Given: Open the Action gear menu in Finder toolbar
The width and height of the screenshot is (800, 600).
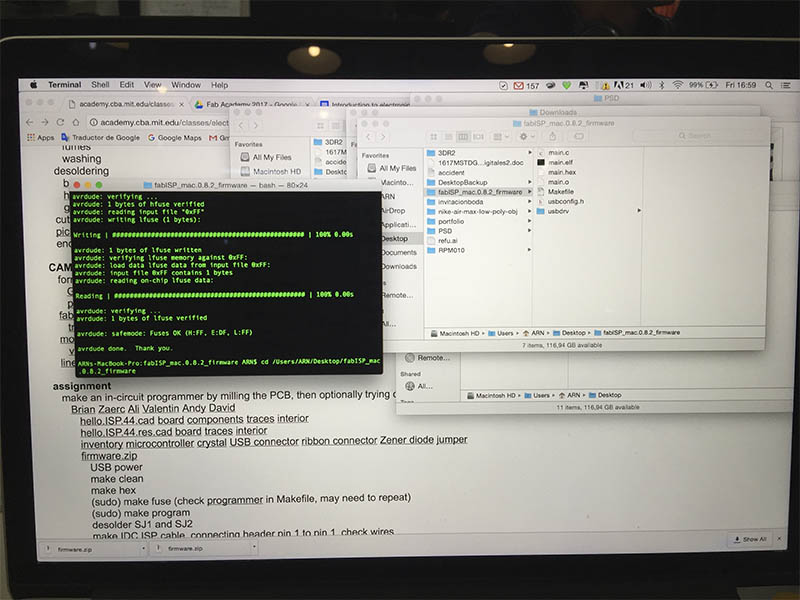Looking at the screenshot, I should (x=526, y=137).
